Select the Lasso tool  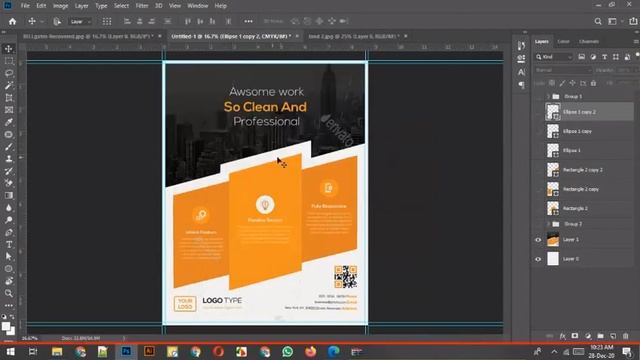[9, 73]
